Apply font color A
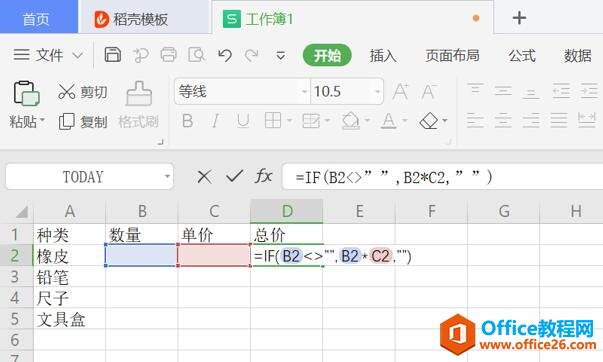Image resolution: width=603 pixels, height=362 pixels. [x=388, y=121]
